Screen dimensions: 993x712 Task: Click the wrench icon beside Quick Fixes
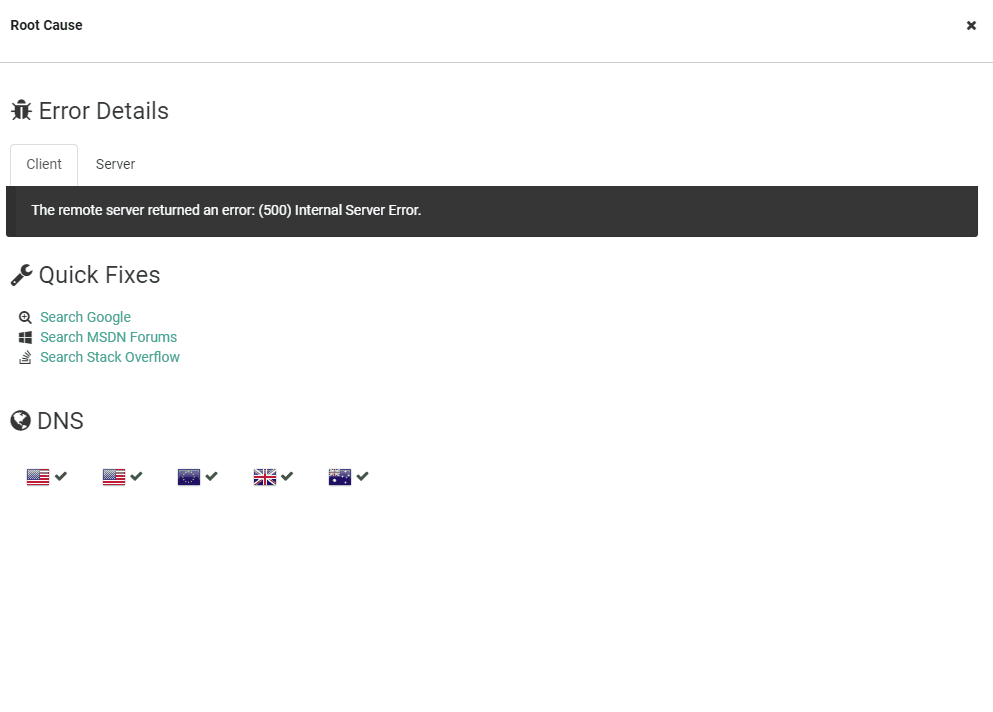tap(21, 274)
